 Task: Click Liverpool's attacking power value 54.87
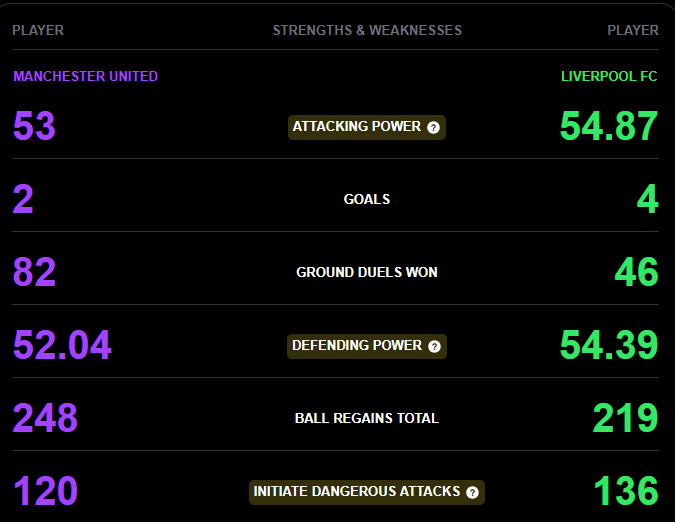click(x=609, y=127)
